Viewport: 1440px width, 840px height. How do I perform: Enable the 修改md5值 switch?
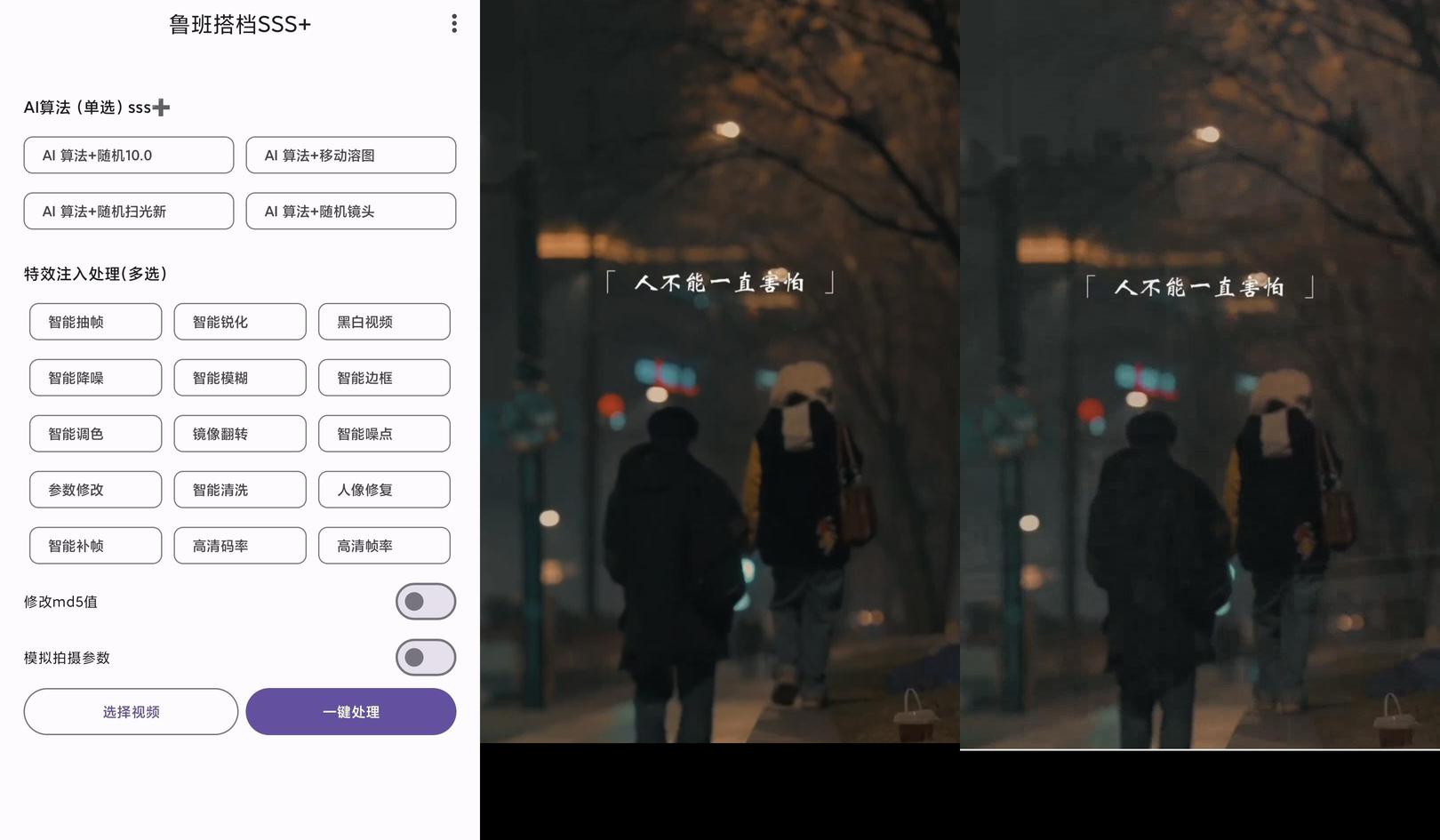click(426, 602)
